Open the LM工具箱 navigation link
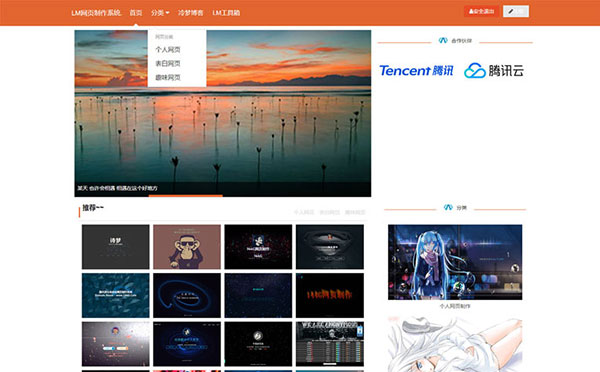This screenshot has height=372, width=600. [x=226, y=13]
